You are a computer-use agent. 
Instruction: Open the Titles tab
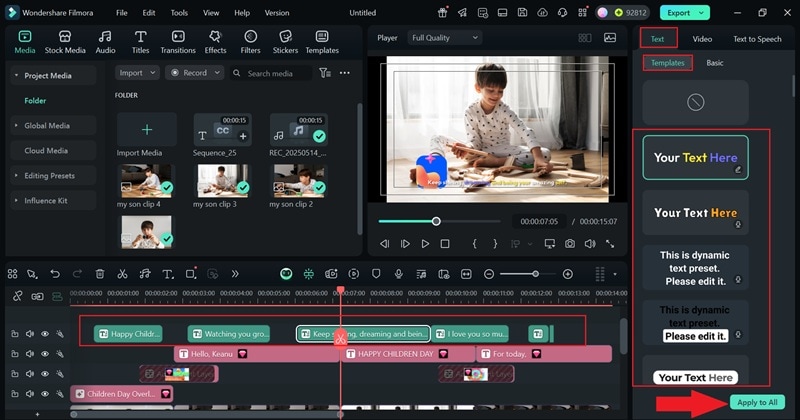[140, 42]
